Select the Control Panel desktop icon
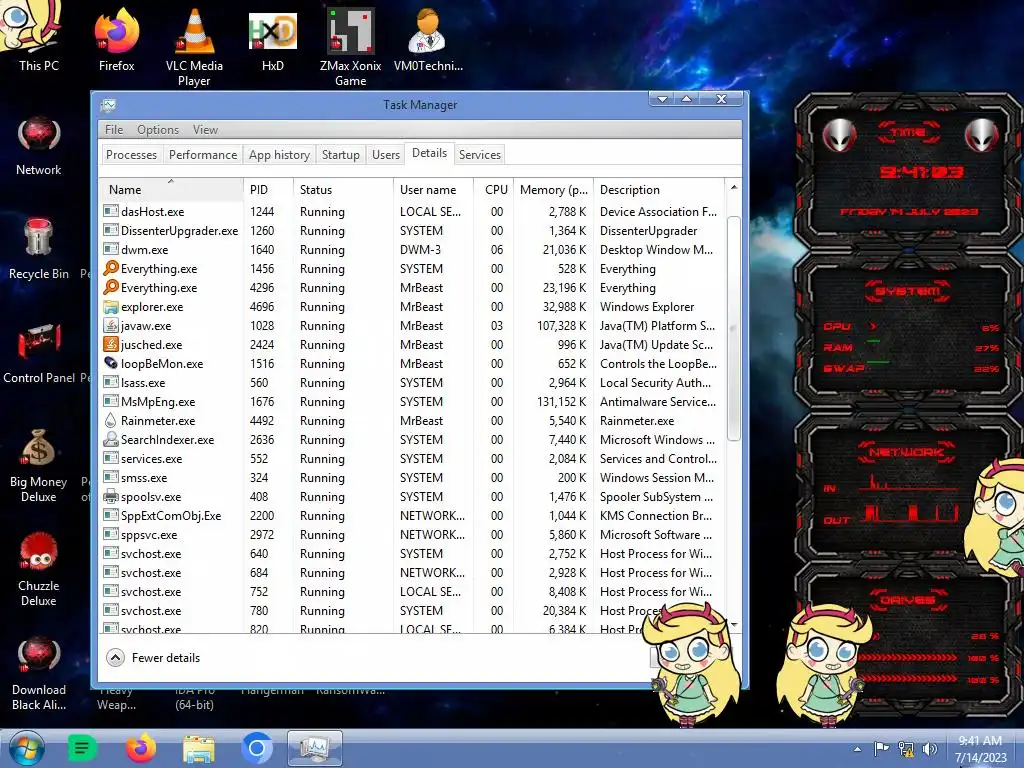This screenshot has width=1024, height=768. (x=39, y=353)
